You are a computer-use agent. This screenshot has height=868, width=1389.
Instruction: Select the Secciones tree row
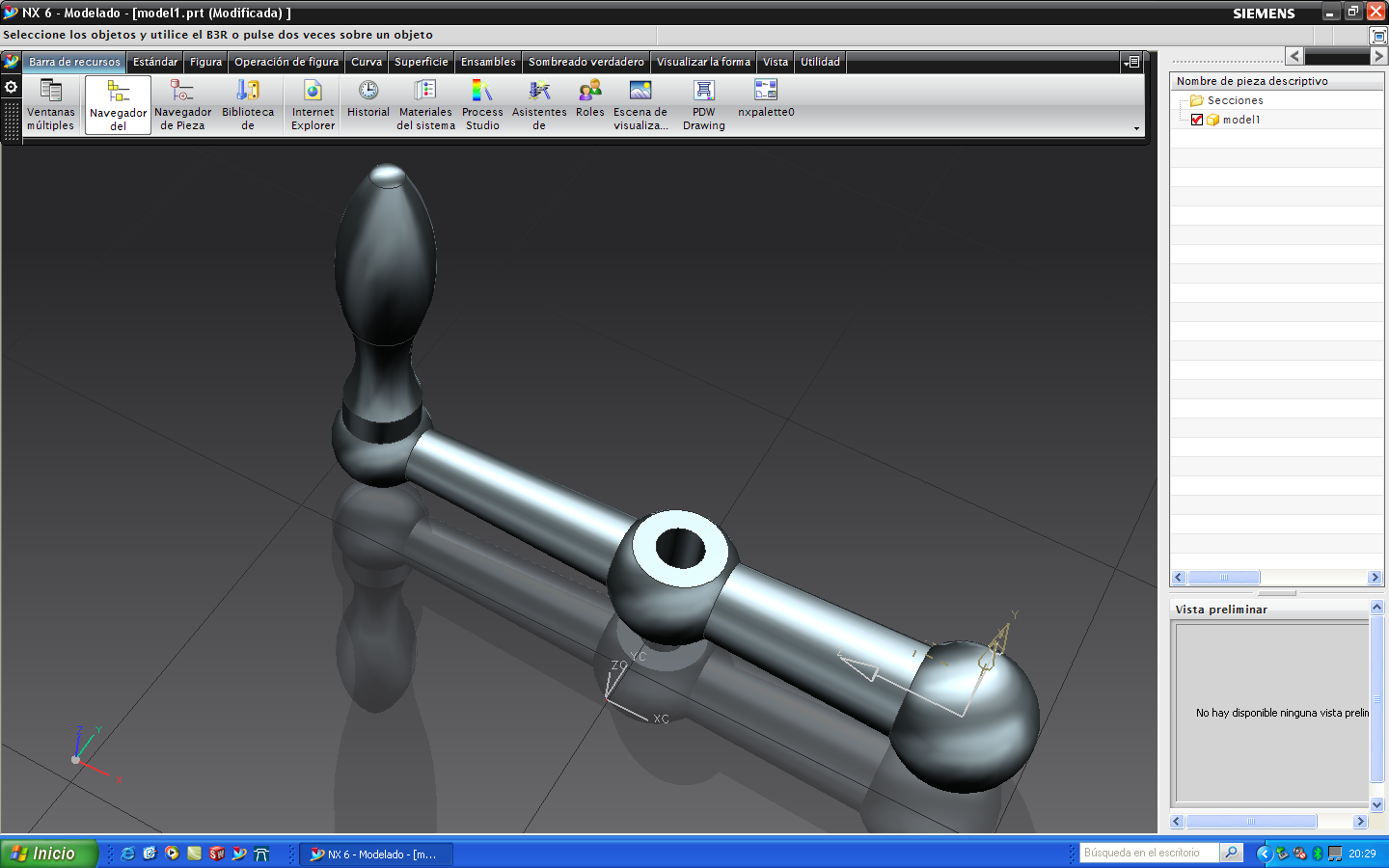tap(1277, 100)
